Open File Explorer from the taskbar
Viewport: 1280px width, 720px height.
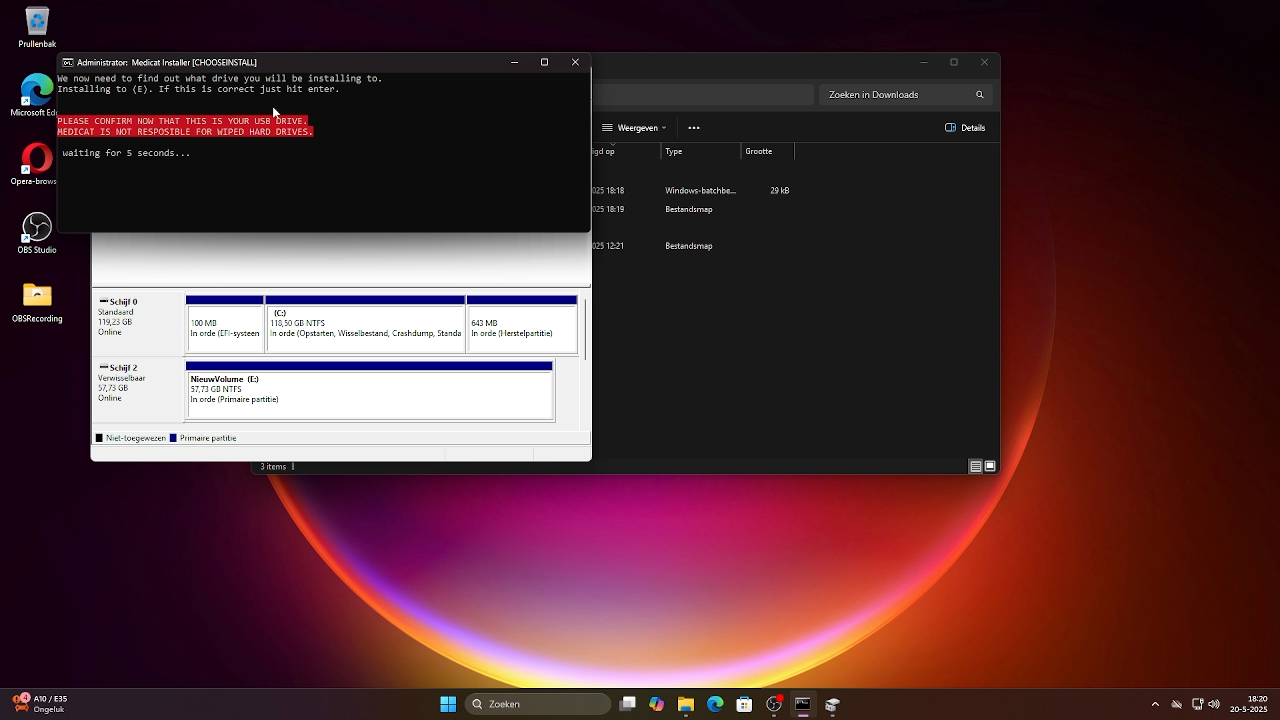pos(686,704)
